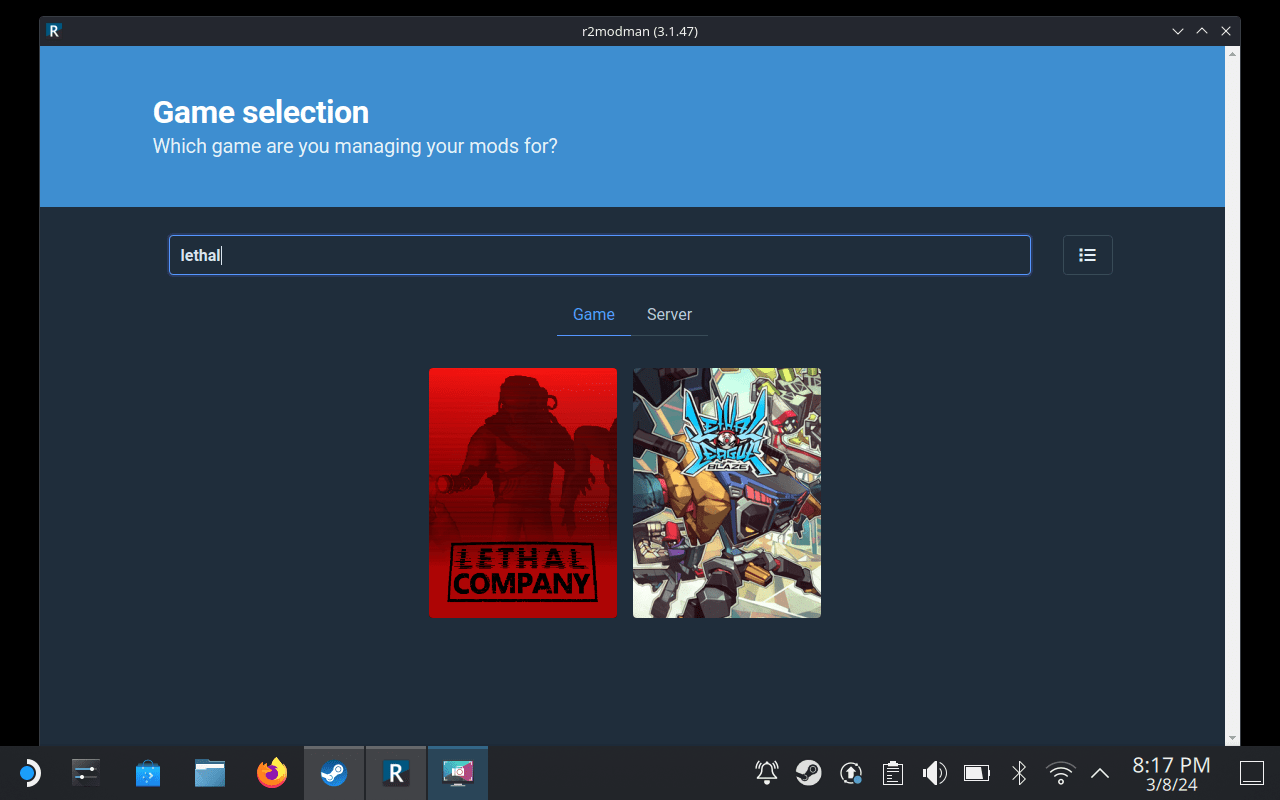Click the scrollbar up arrow
This screenshot has height=800, width=1280.
pos(1232,52)
